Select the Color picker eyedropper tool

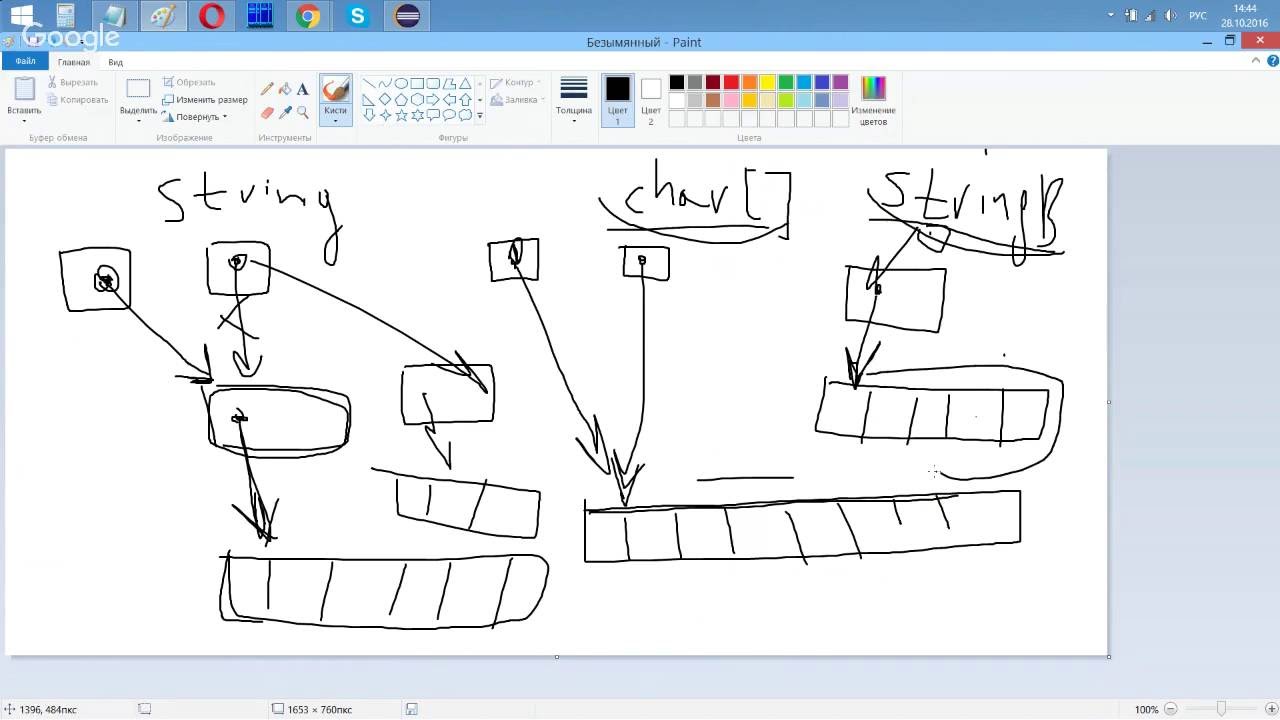(x=285, y=112)
